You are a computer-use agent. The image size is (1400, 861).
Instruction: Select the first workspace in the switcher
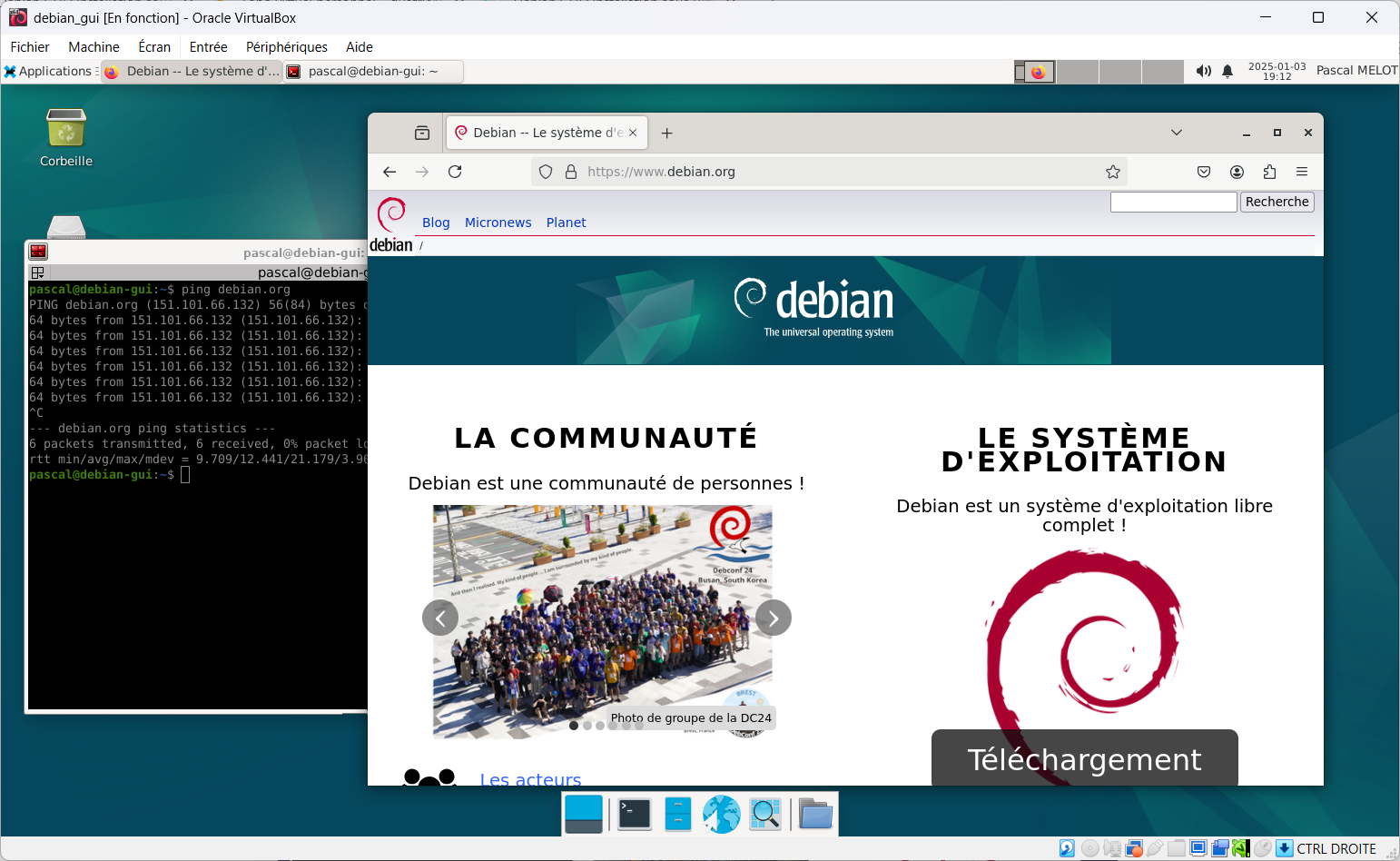coord(1035,72)
